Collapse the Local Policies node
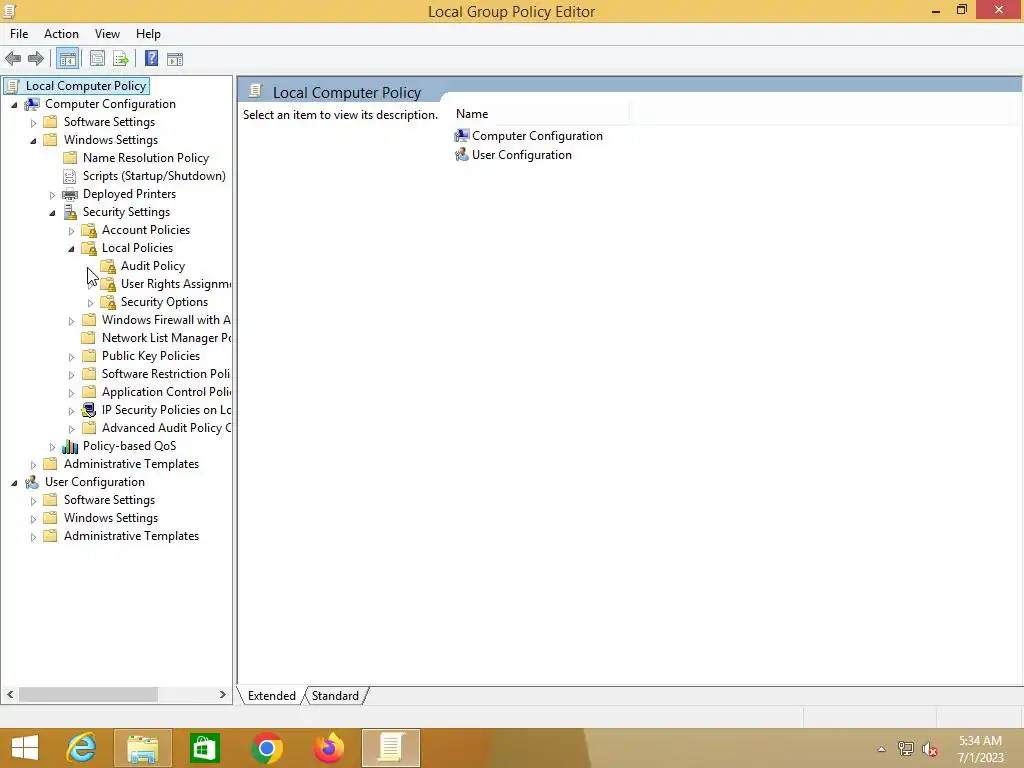The image size is (1024, 768). coord(71,249)
